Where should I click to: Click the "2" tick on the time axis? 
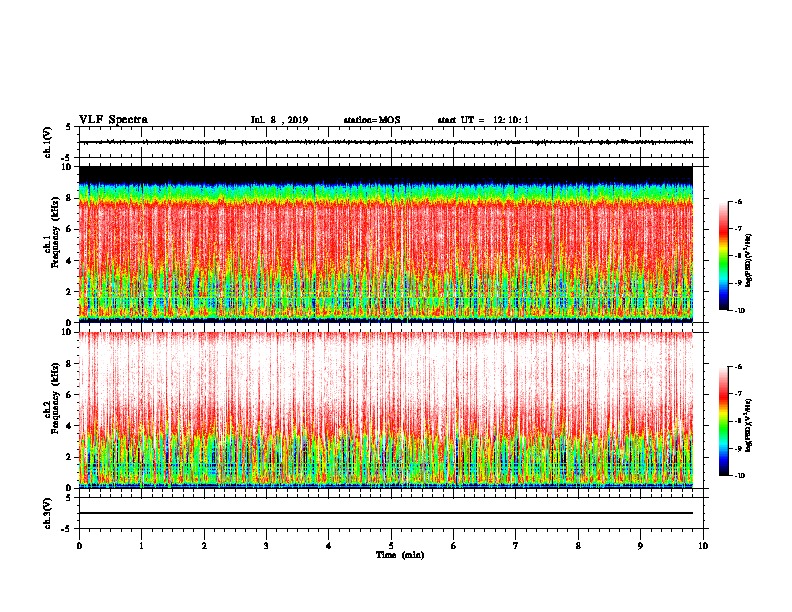pos(204,546)
